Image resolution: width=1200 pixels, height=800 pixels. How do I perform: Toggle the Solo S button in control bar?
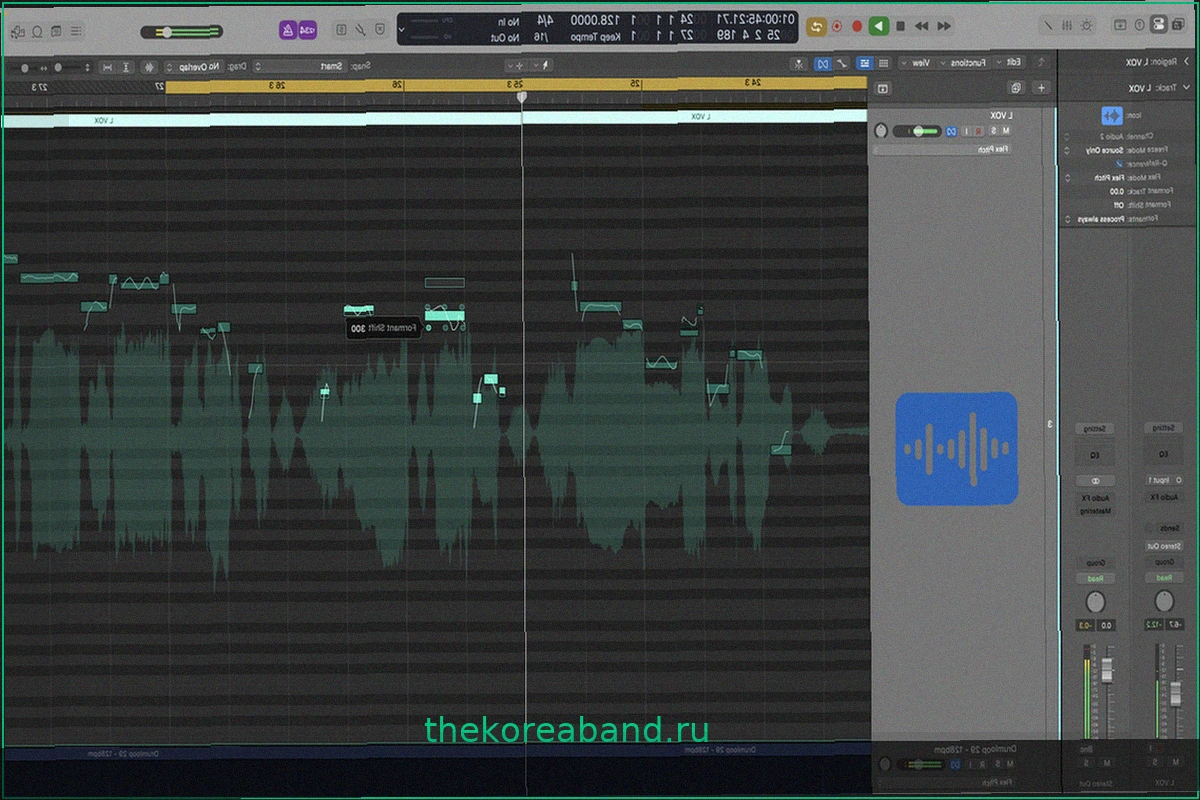(x=341, y=30)
